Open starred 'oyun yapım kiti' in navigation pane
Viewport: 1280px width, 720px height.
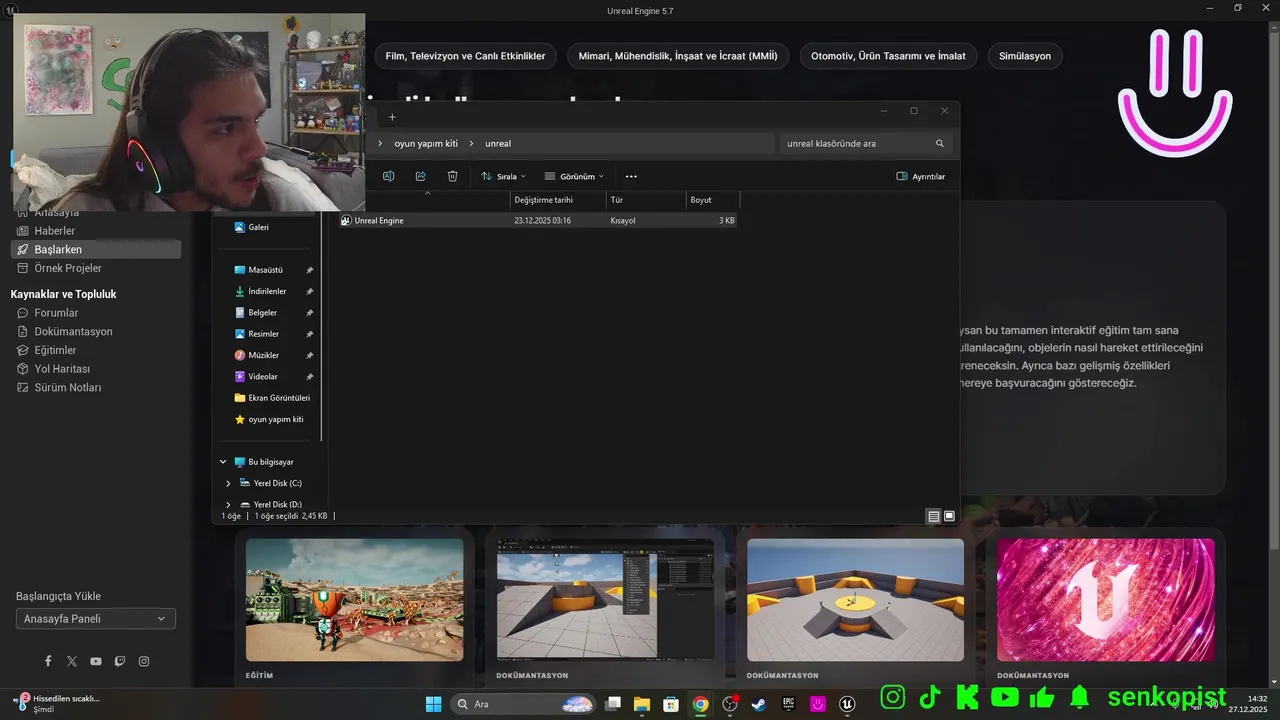coord(269,419)
